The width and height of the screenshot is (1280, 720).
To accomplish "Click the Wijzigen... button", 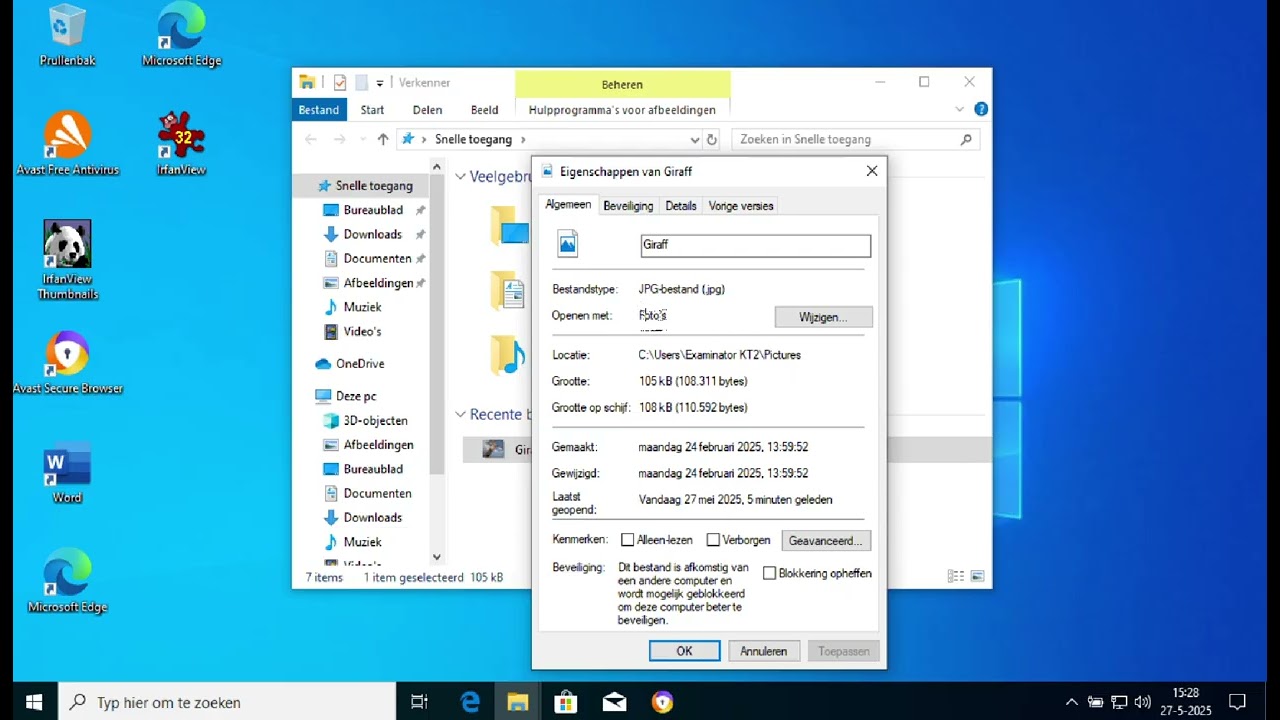I will (x=823, y=317).
